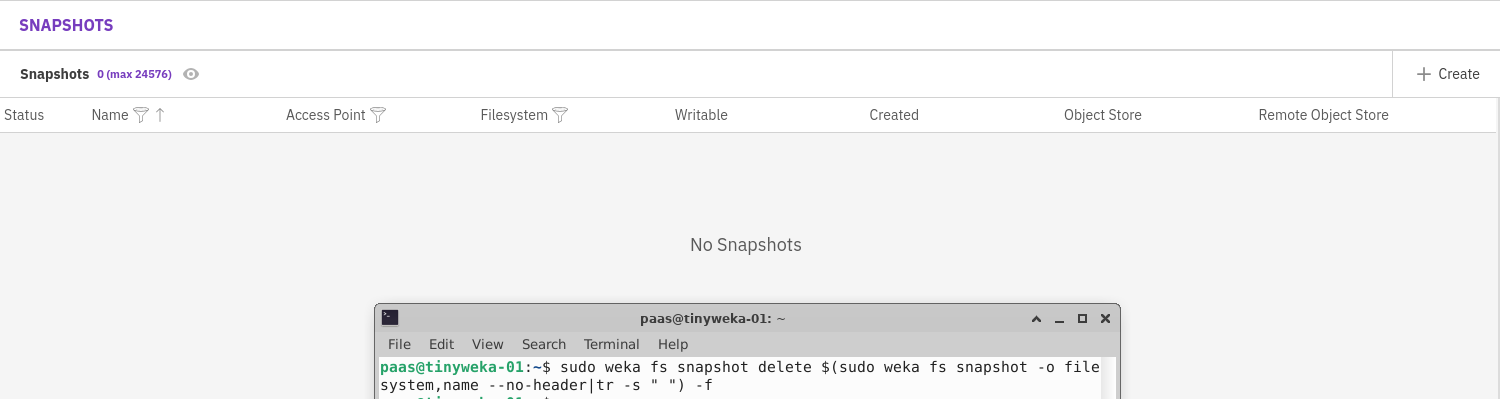Image resolution: width=1500 pixels, height=399 pixels.
Task: Open the terminal File menu
Action: click(x=399, y=344)
